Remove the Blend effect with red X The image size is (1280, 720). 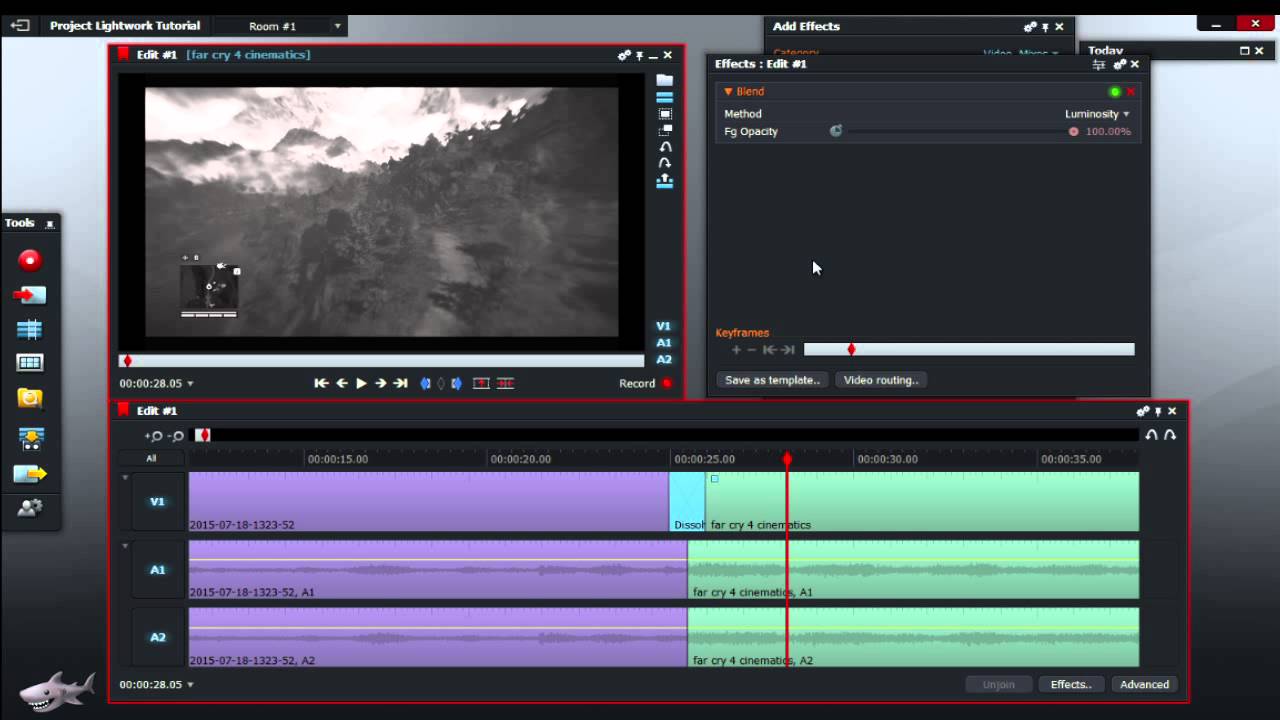tap(1131, 92)
